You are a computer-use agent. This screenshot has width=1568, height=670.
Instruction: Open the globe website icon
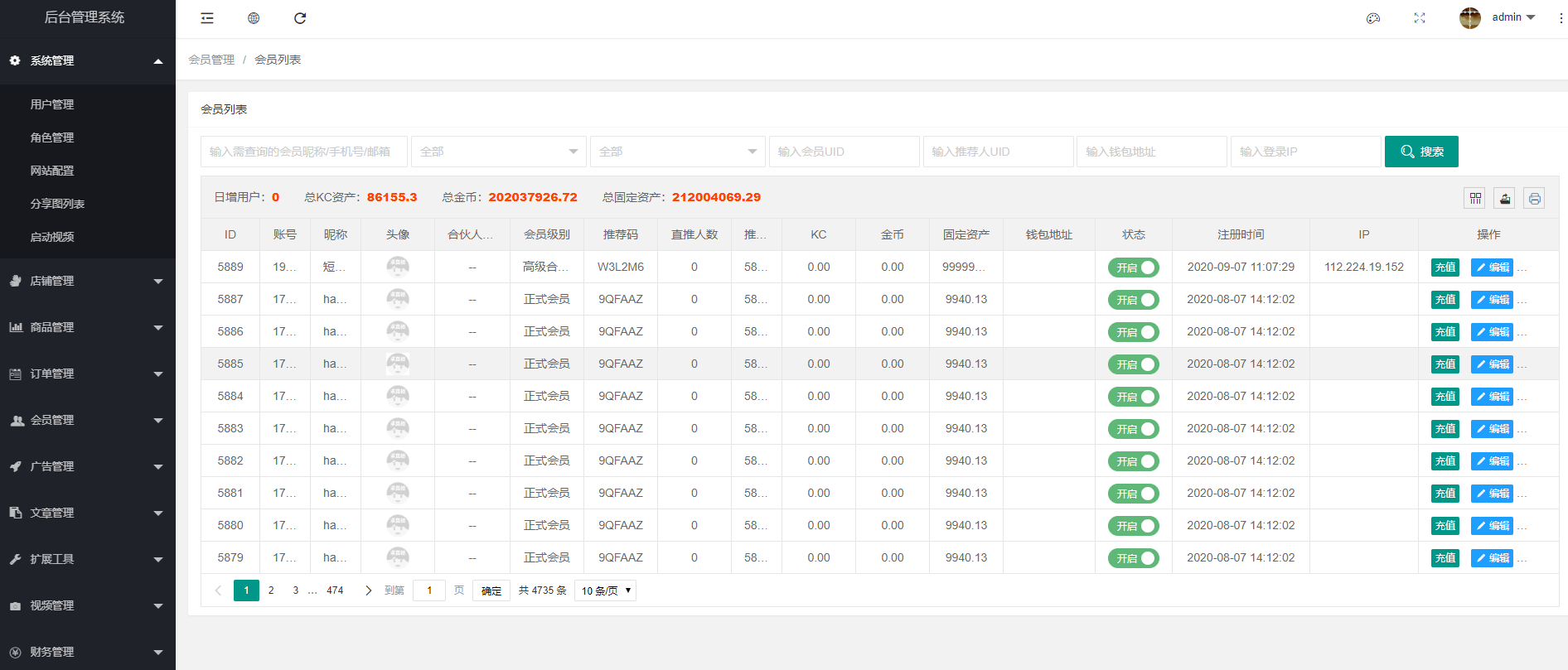[254, 18]
